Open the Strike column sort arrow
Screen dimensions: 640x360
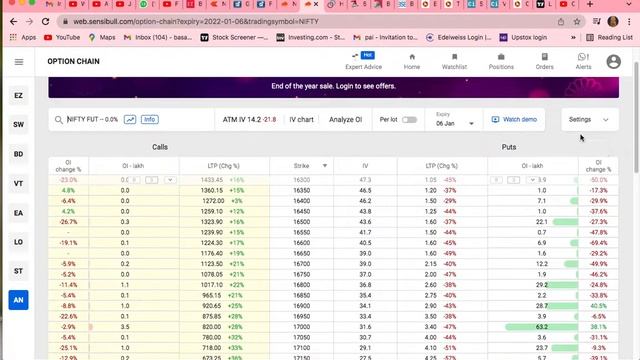(x=325, y=166)
